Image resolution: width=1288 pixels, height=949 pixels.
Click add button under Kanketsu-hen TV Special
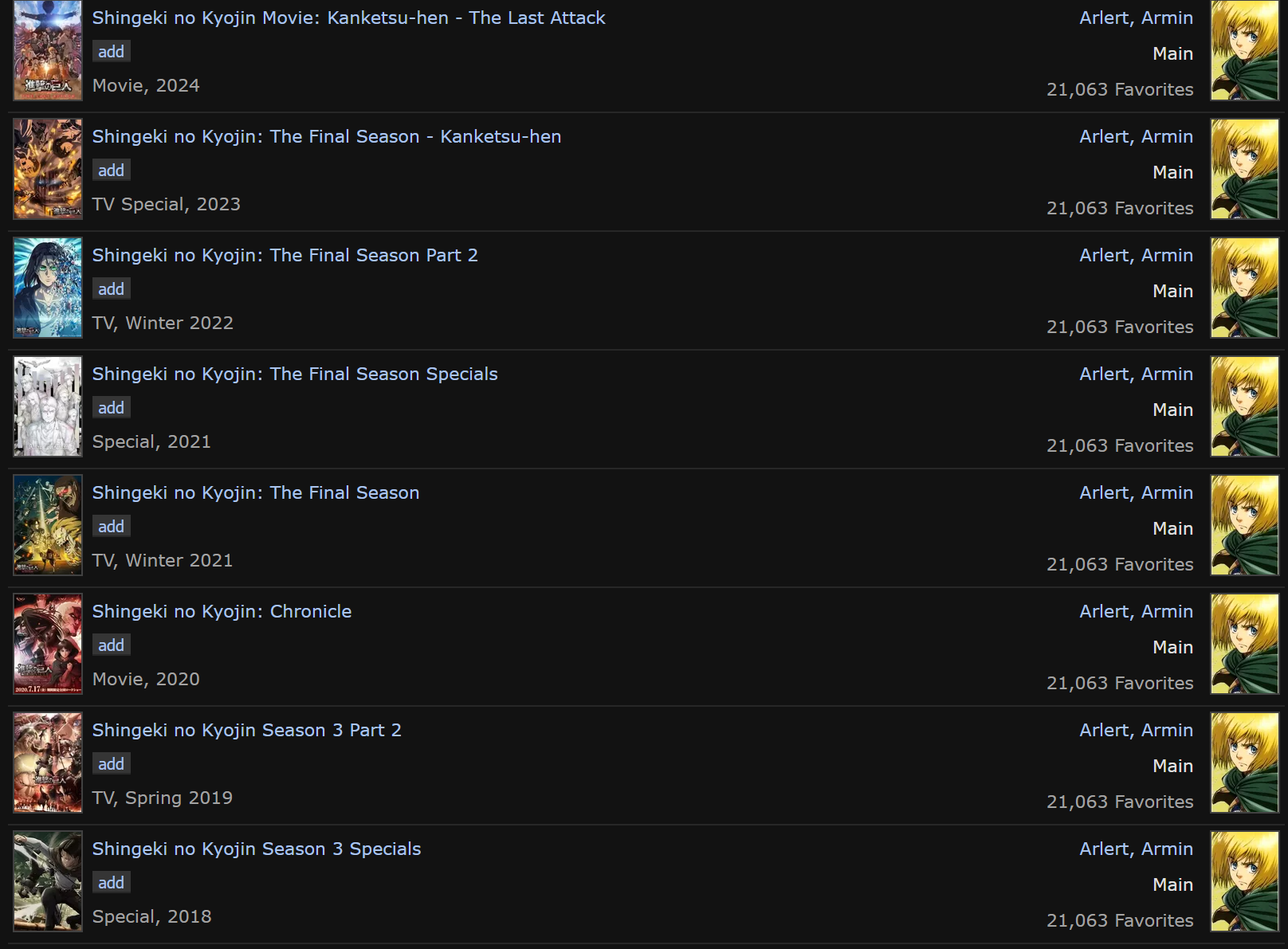click(x=111, y=171)
